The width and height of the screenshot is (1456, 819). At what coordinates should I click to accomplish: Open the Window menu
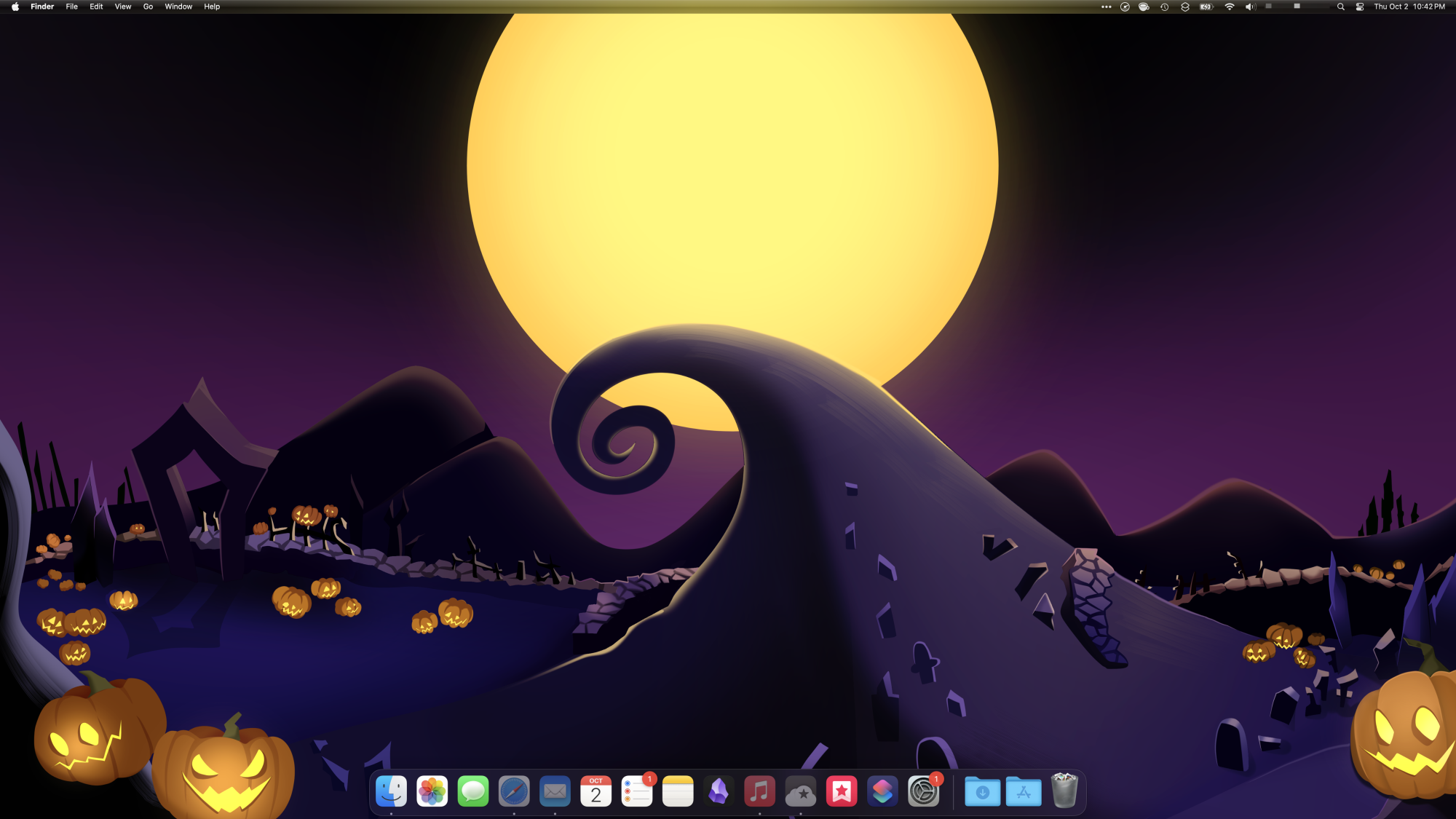pyautogui.click(x=178, y=7)
